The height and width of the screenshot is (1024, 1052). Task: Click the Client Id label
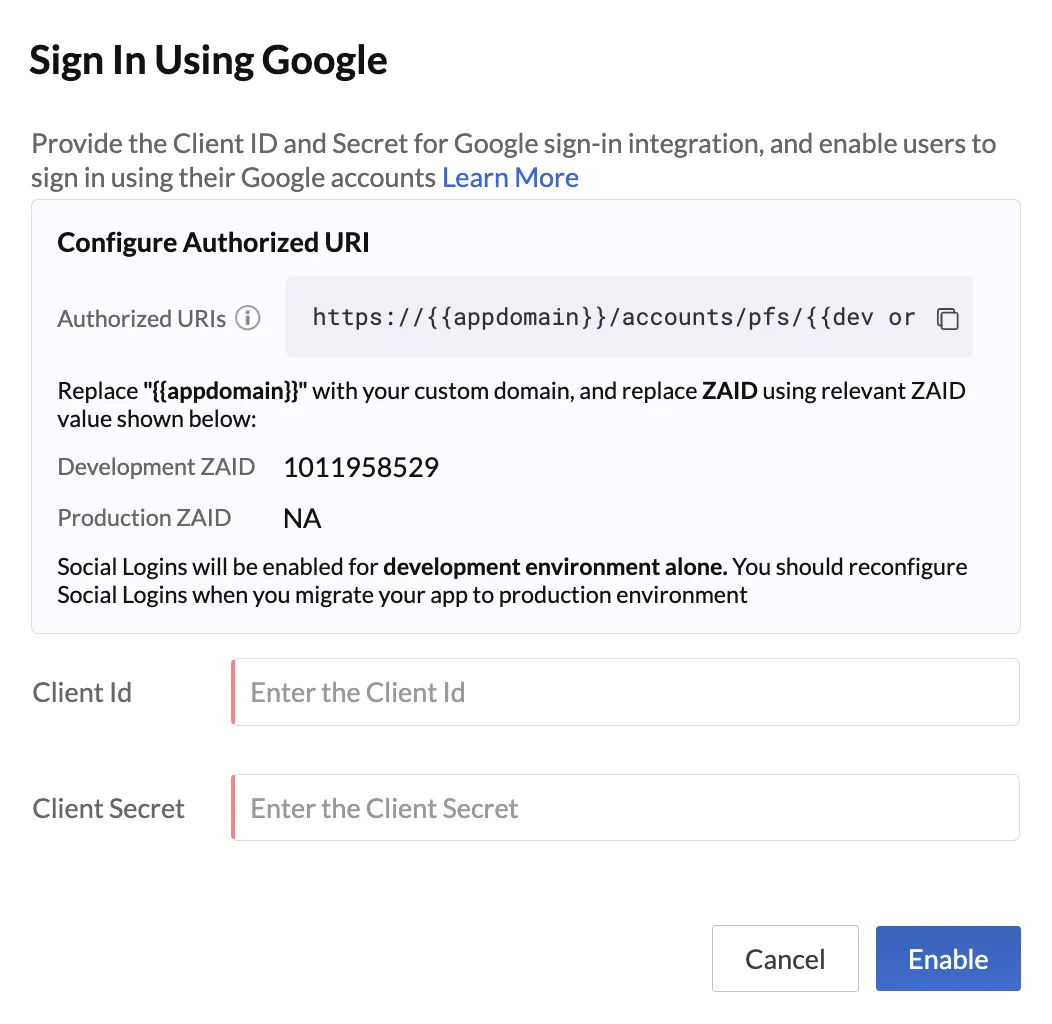tap(82, 693)
